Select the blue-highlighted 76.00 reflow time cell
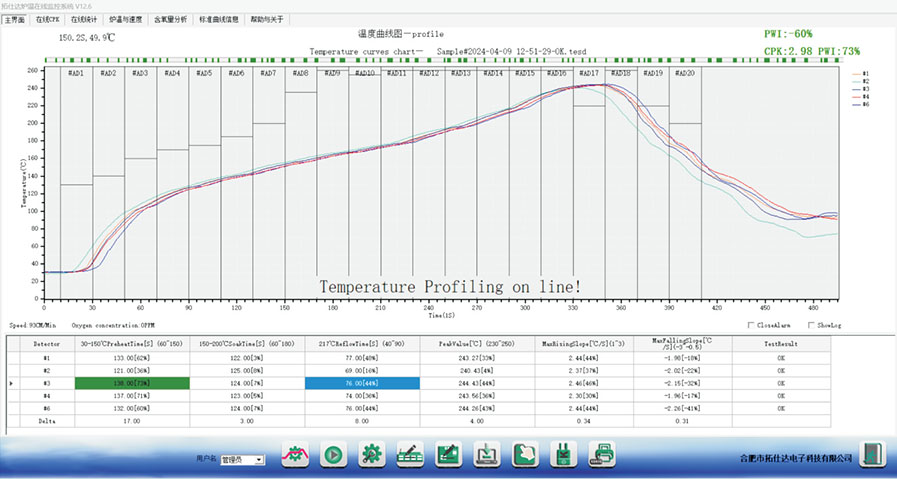897x479 pixels. coord(362,382)
